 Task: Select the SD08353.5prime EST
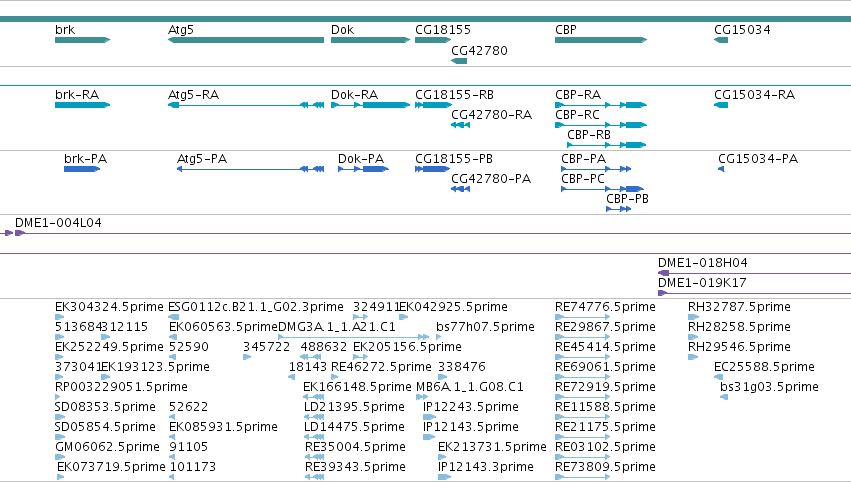tap(60, 417)
